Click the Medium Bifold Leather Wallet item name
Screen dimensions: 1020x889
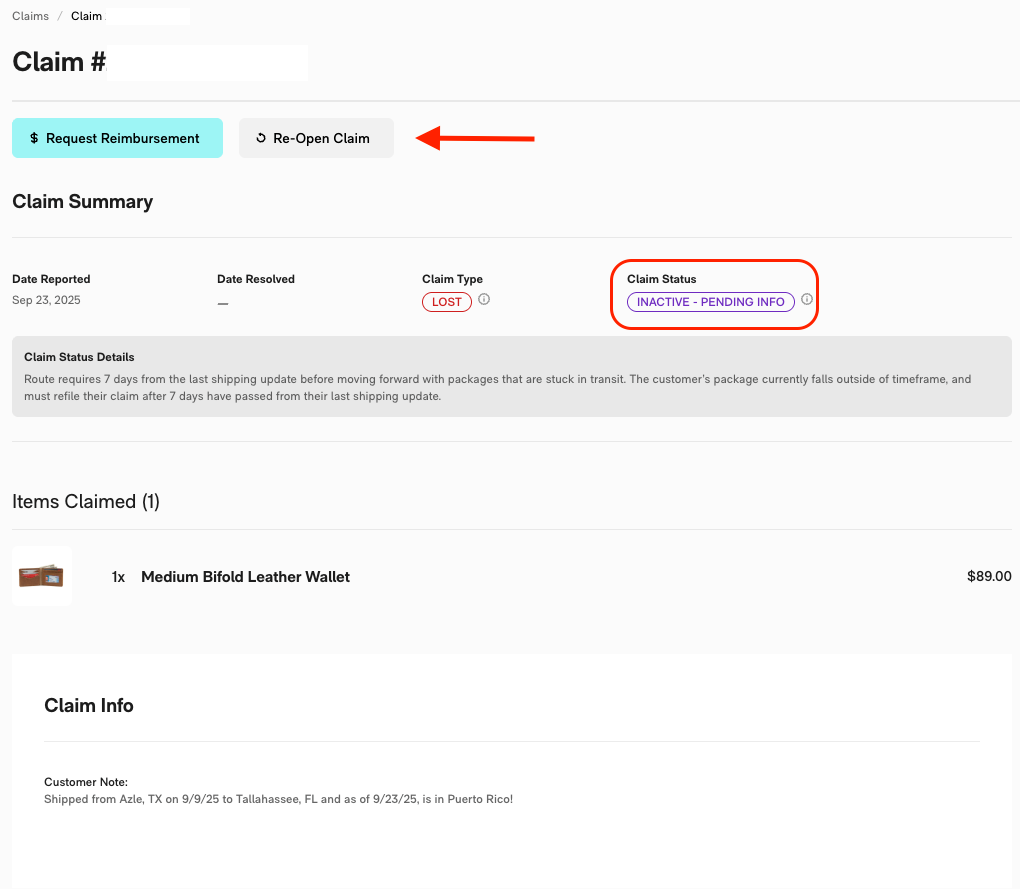coord(245,577)
